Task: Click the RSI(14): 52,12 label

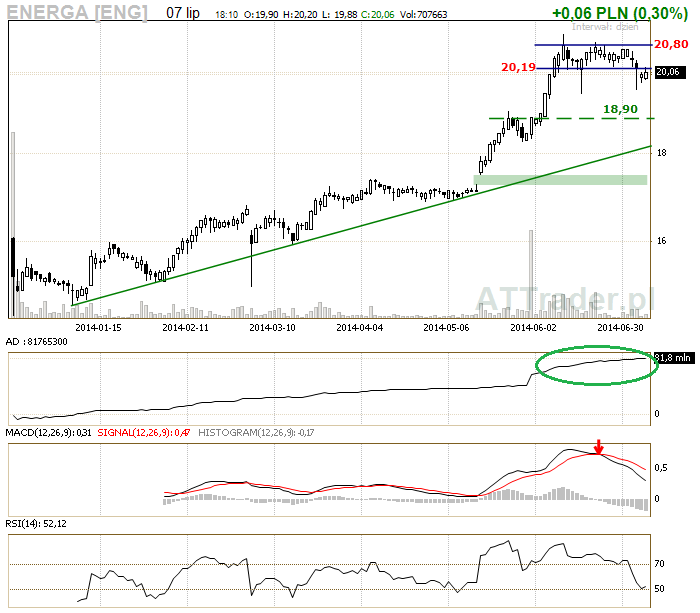Action: click(36, 524)
